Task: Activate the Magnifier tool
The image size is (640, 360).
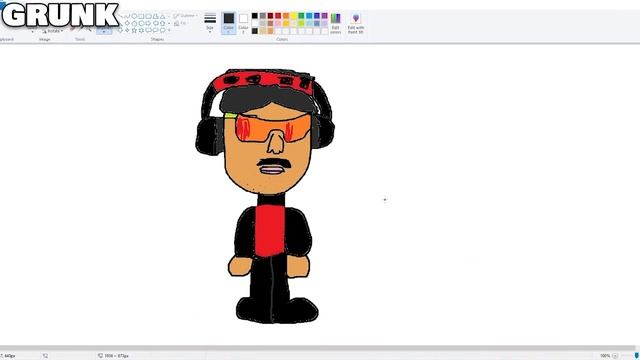Action: click(89, 30)
